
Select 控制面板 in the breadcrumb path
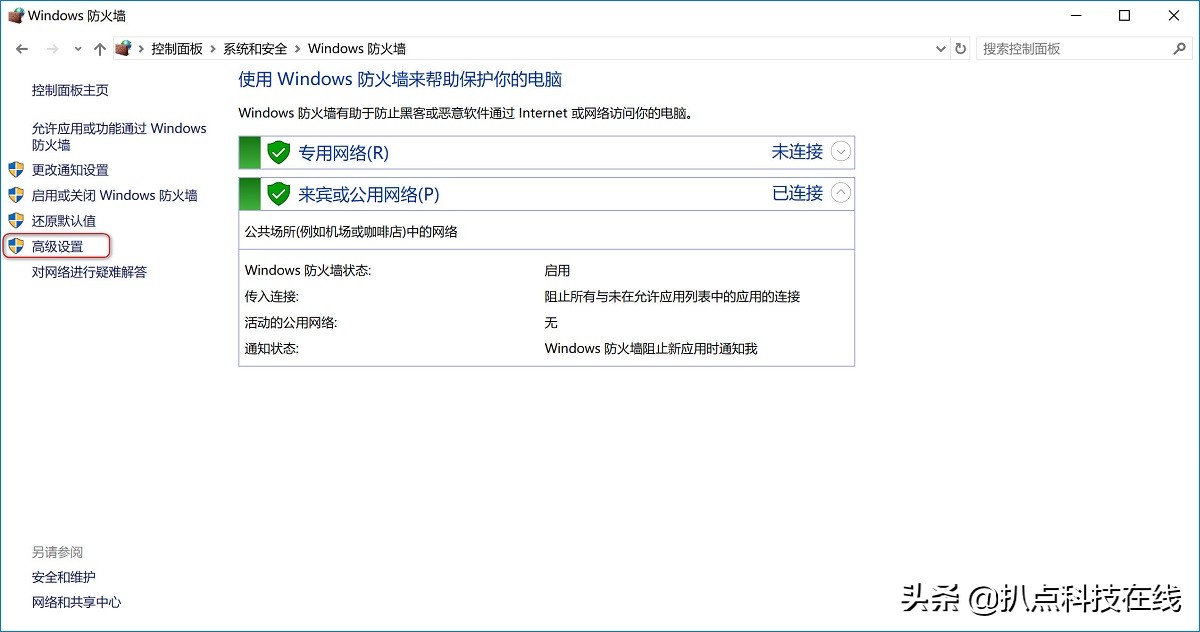178,48
